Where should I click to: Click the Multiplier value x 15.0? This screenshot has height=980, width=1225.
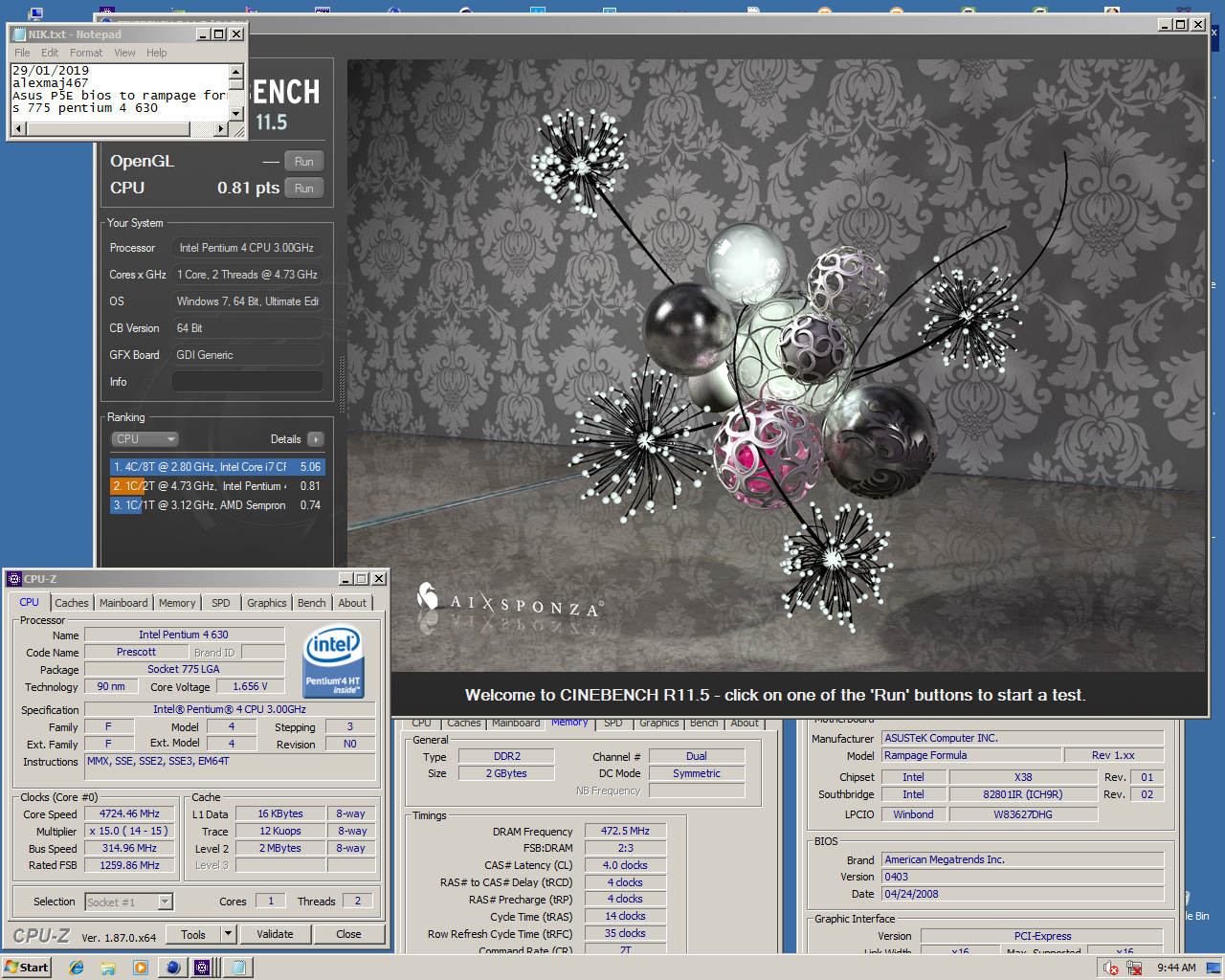(x=130, y=832)
